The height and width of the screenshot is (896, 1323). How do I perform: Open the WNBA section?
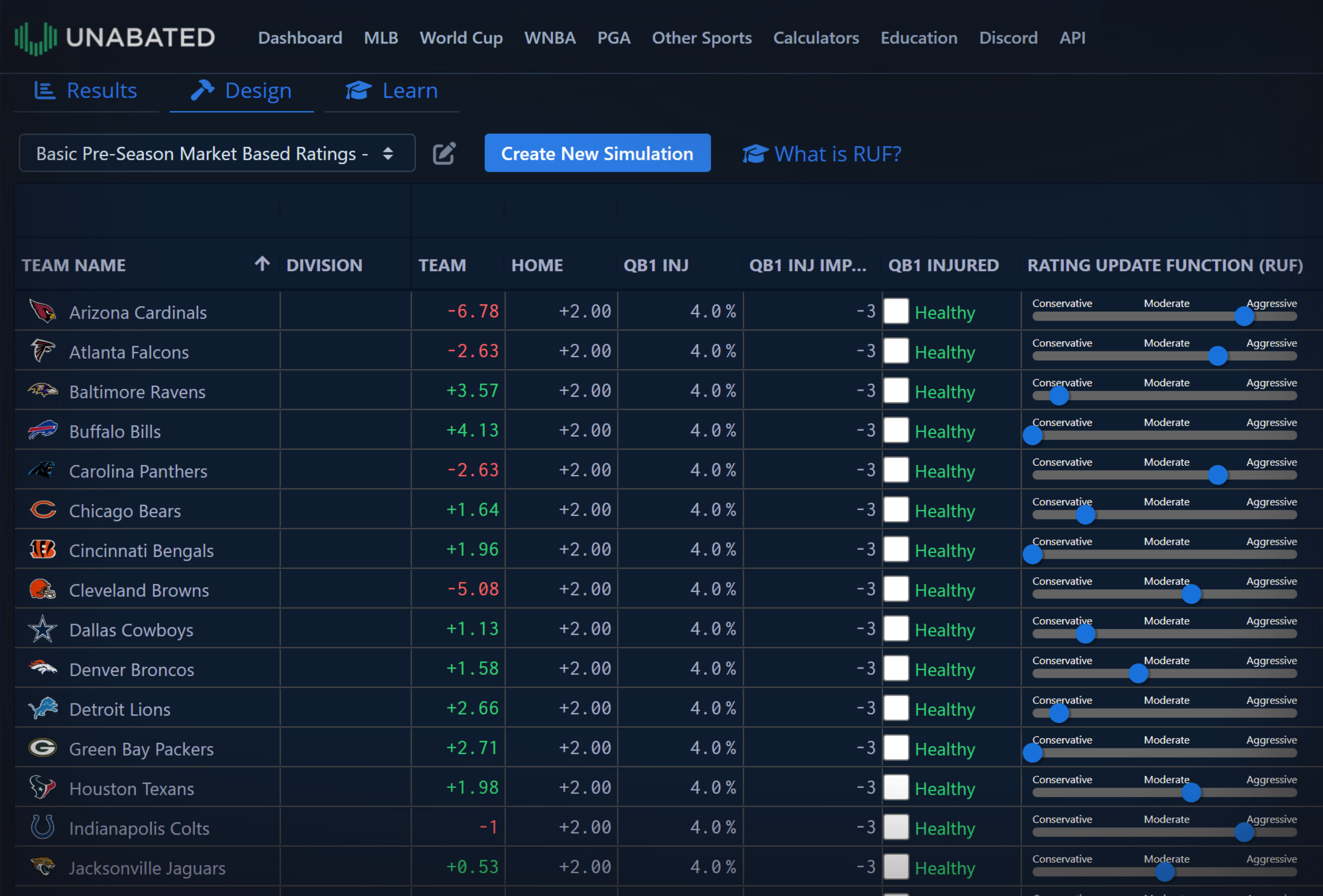[550, 37]
